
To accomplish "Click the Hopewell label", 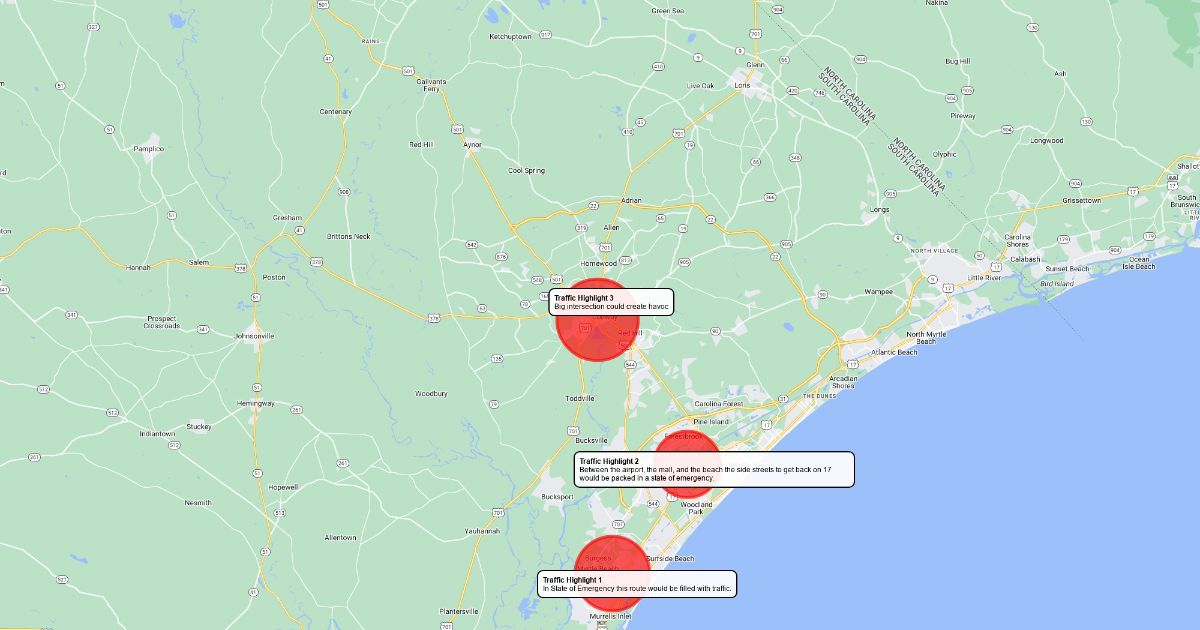I will 283,487.
